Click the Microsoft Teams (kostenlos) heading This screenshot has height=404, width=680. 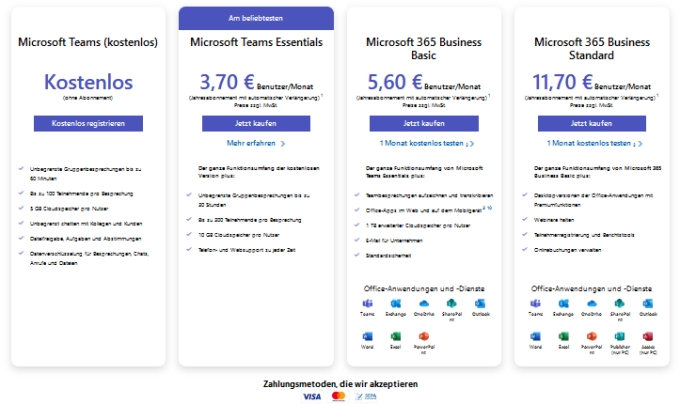tap(88, 42)
